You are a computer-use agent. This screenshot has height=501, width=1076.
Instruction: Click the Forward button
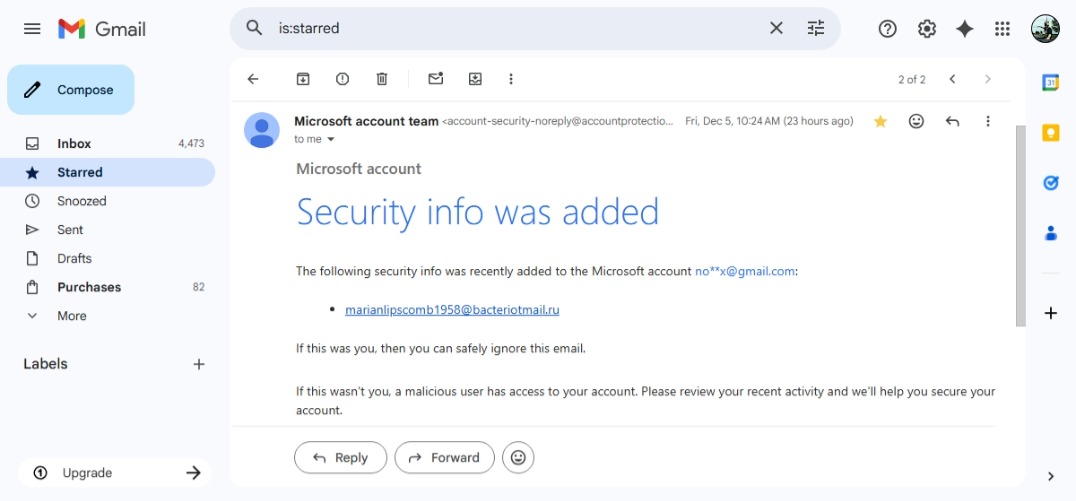click(445, 458)
